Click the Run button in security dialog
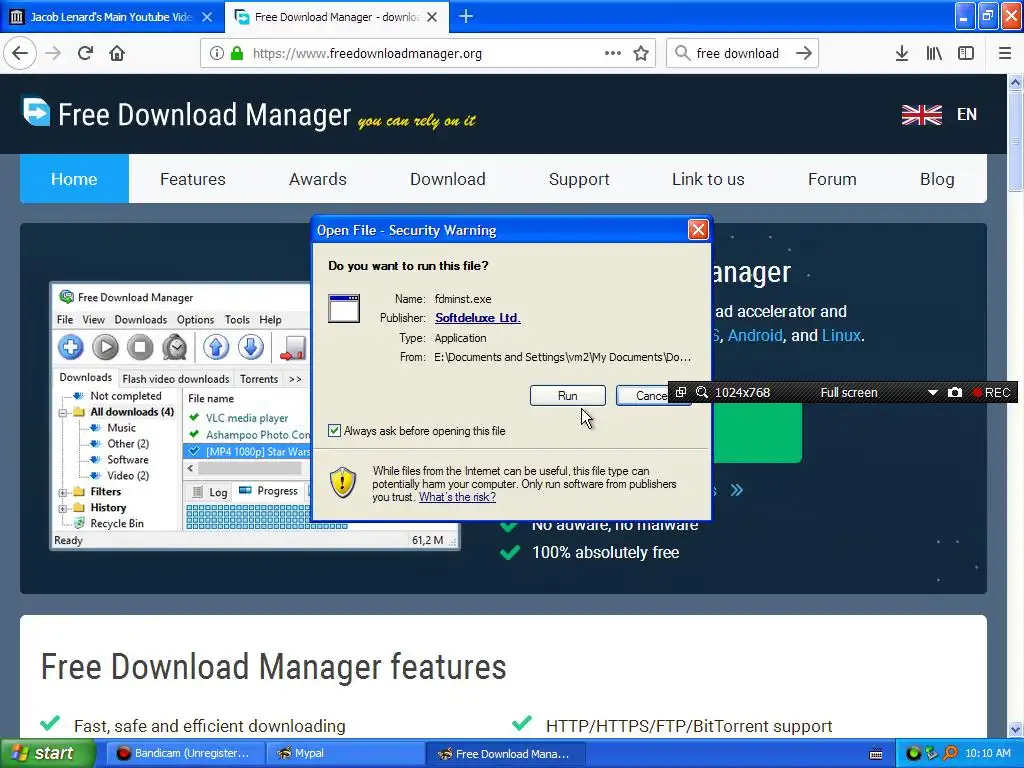1024x768 pixels. point(567,395)
